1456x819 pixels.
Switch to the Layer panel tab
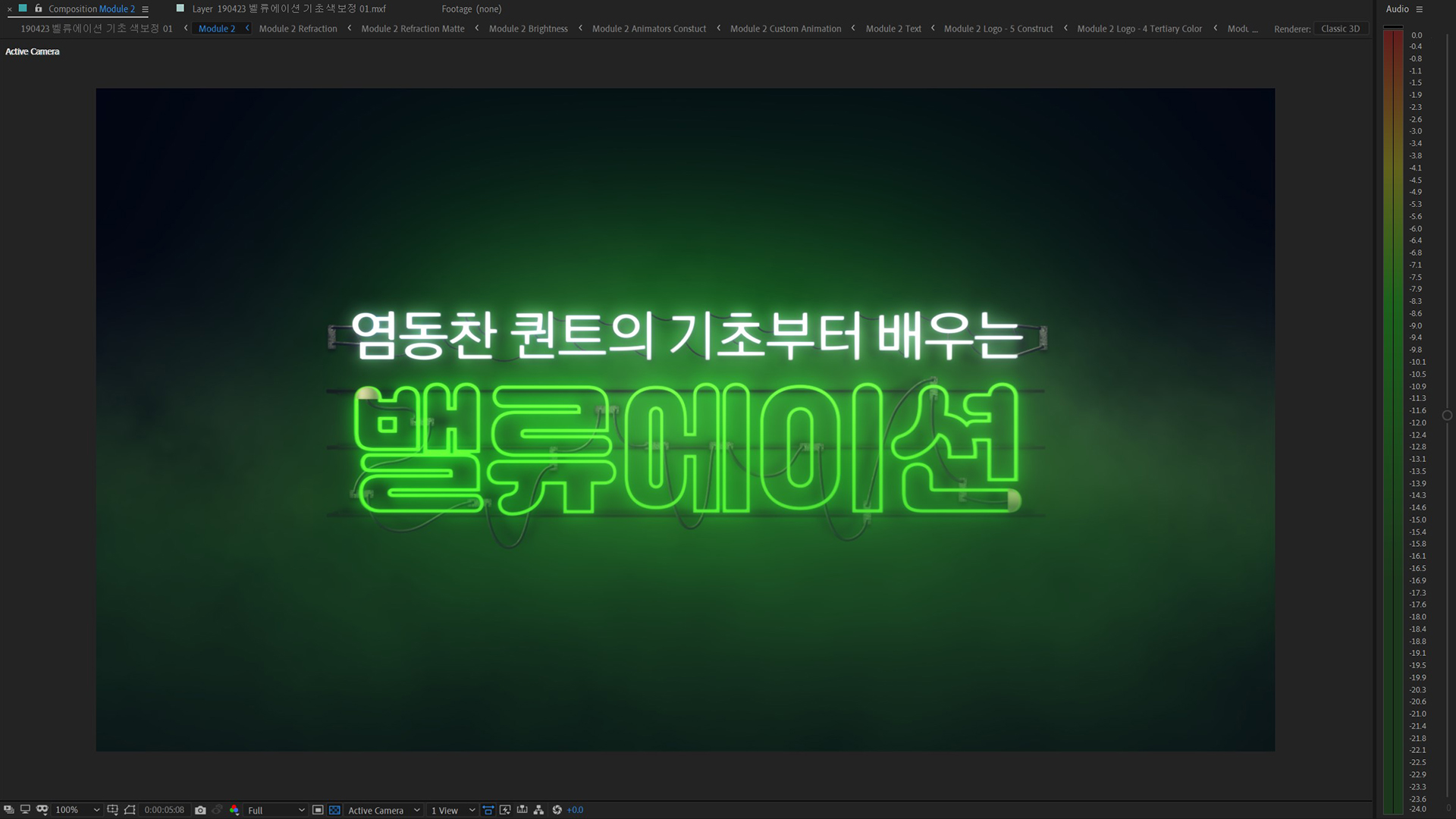coord(289,9)
